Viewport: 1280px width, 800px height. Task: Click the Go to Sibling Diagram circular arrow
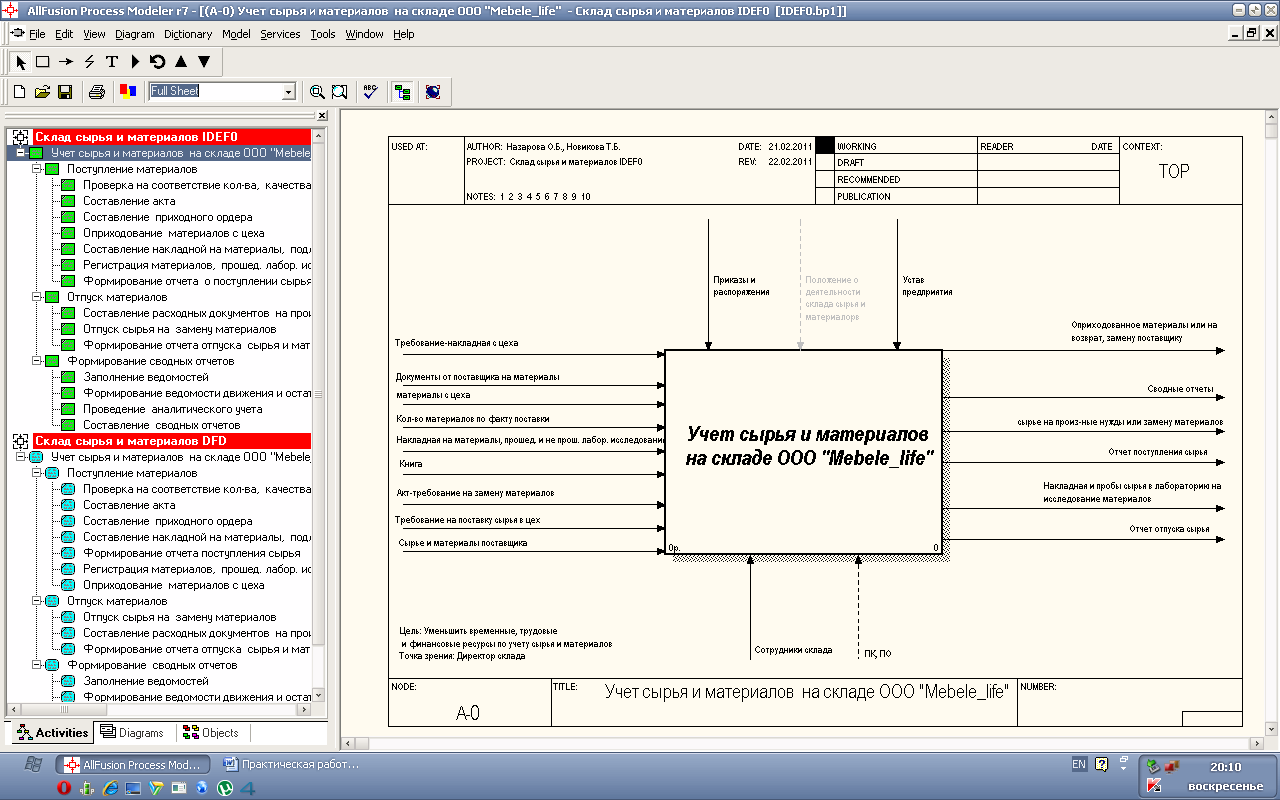click(x=157, y=61)
